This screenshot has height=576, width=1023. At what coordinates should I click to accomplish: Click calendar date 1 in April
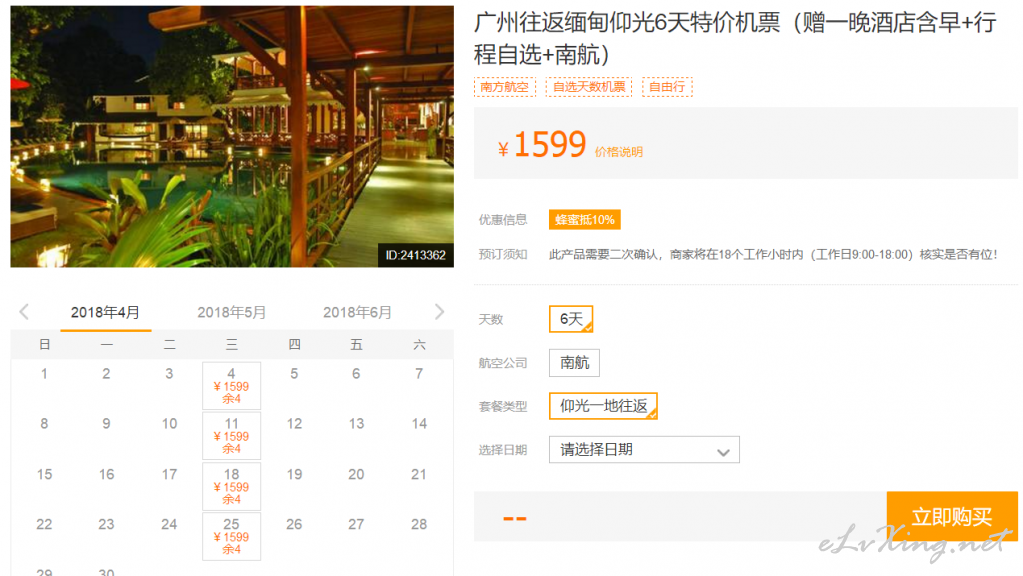[44, 374]
